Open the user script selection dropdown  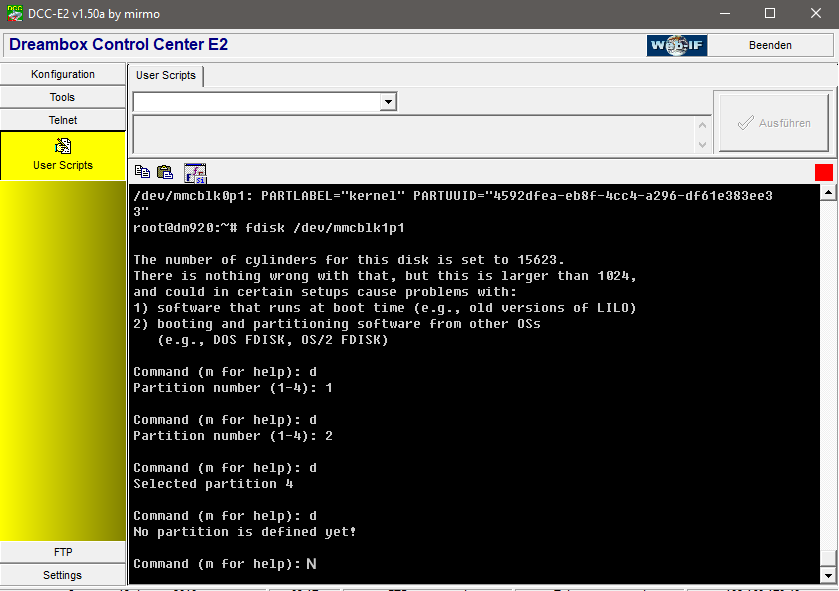pos(388,102)
